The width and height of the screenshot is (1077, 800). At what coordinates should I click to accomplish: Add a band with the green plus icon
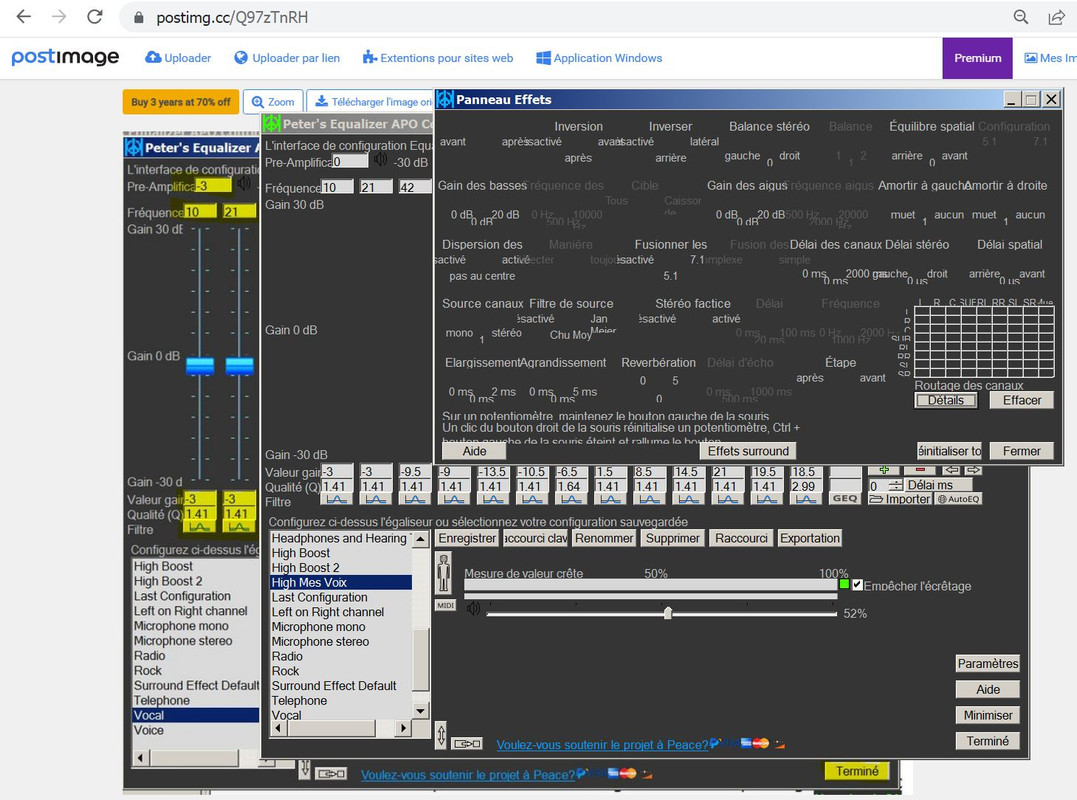[x=884, y=470]
